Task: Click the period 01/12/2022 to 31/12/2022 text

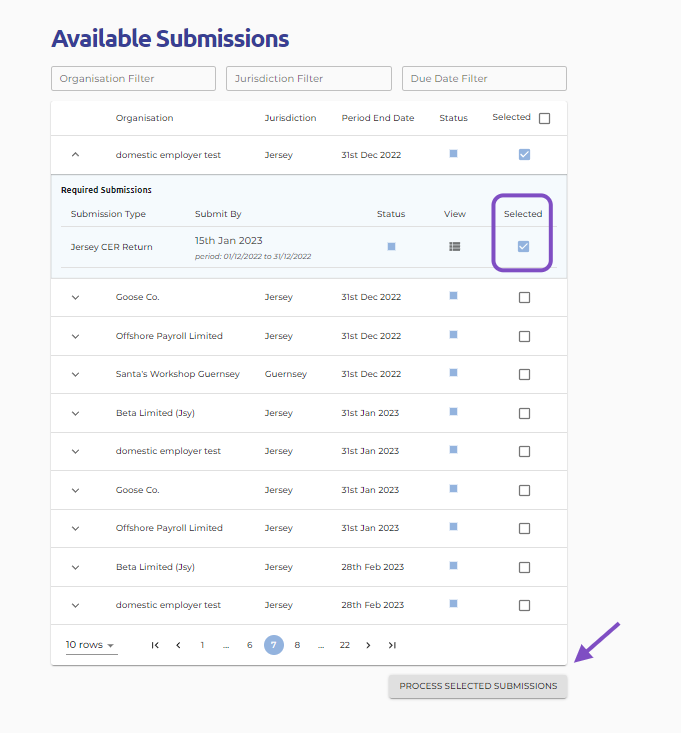Action: 253,256
